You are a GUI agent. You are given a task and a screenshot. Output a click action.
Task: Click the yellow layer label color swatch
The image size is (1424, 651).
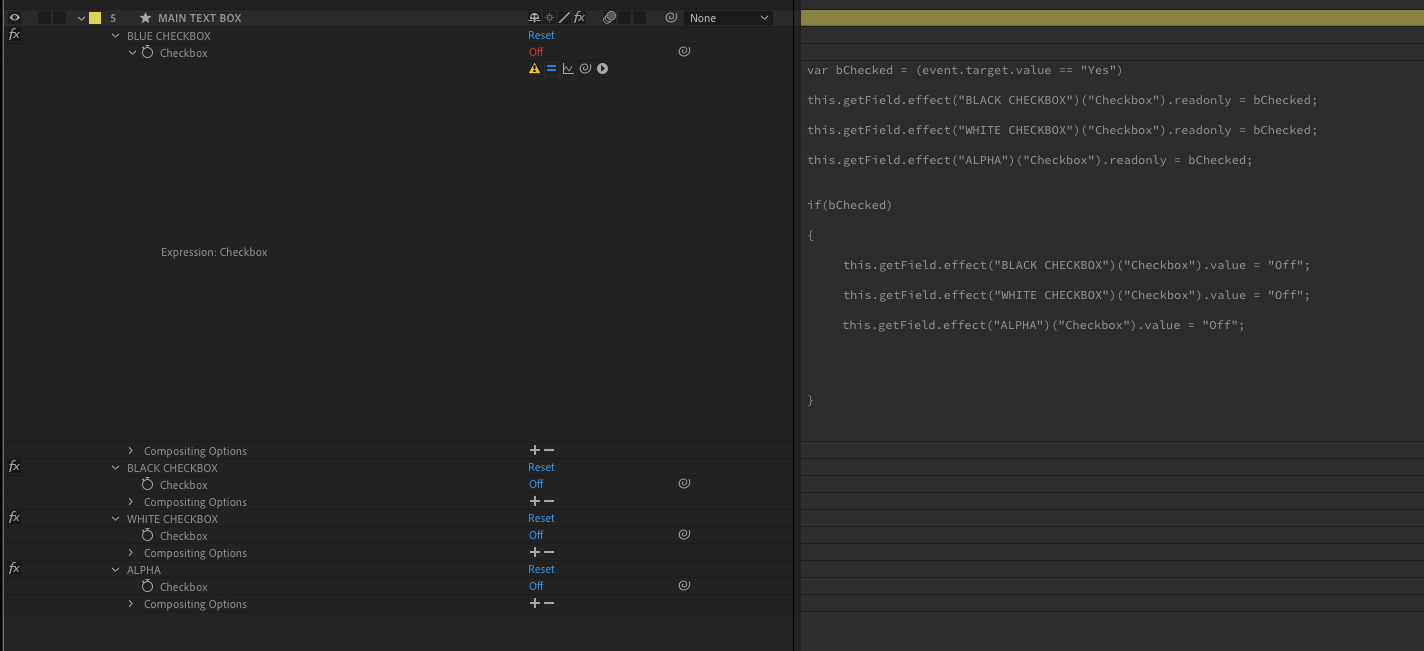[x=95, y=18]
